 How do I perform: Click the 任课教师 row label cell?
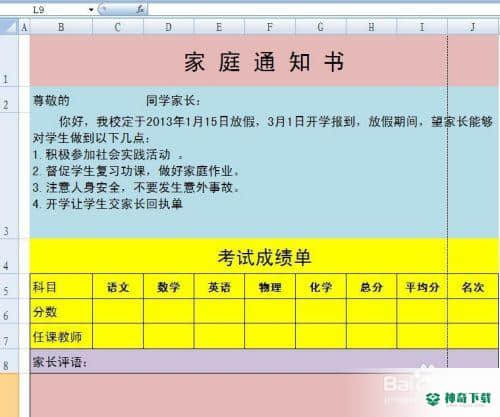[61, 336]
